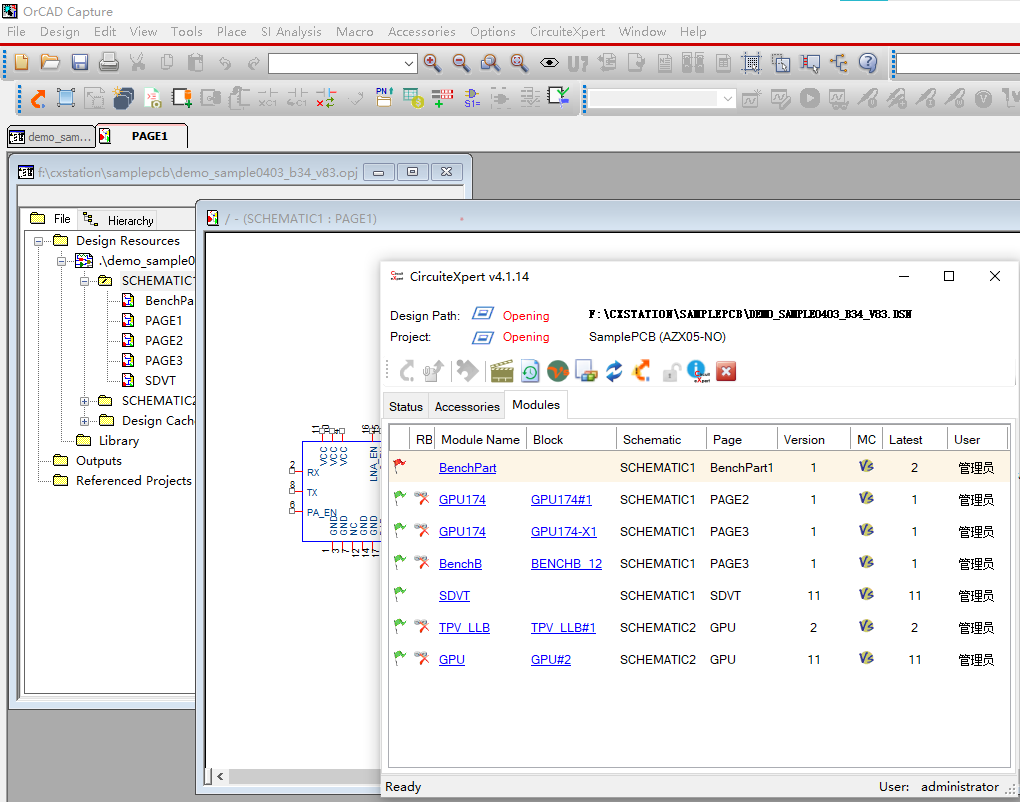Open the BenchB module link

click(x=460, y=563)
